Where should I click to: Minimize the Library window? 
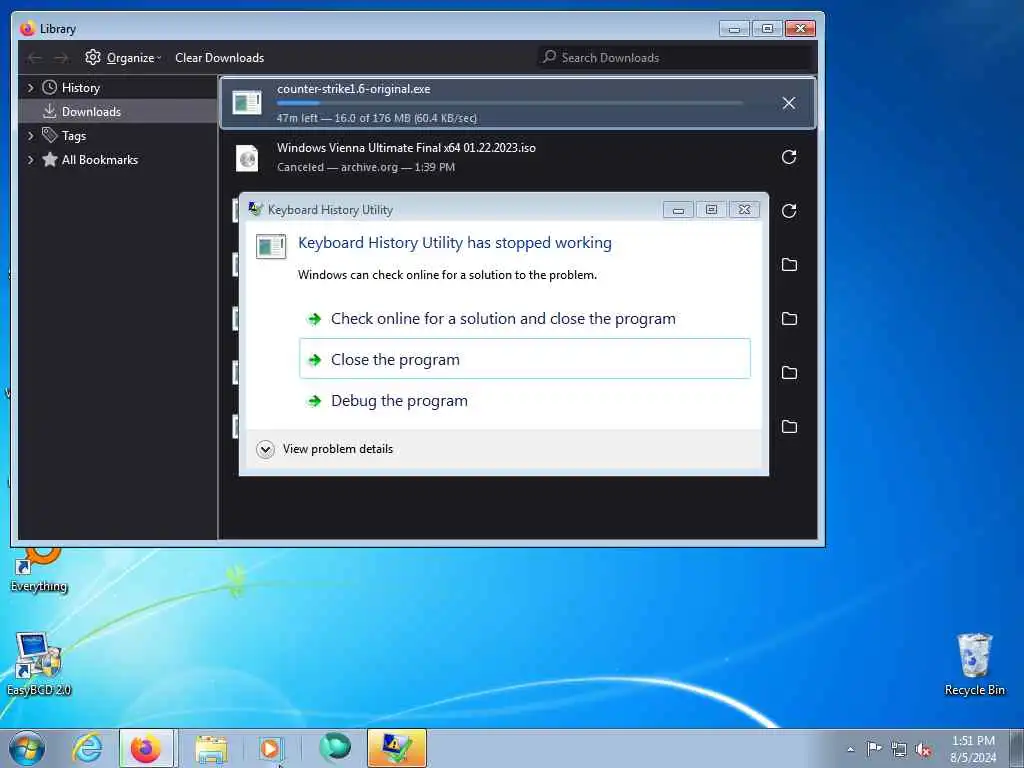[734, 29]
